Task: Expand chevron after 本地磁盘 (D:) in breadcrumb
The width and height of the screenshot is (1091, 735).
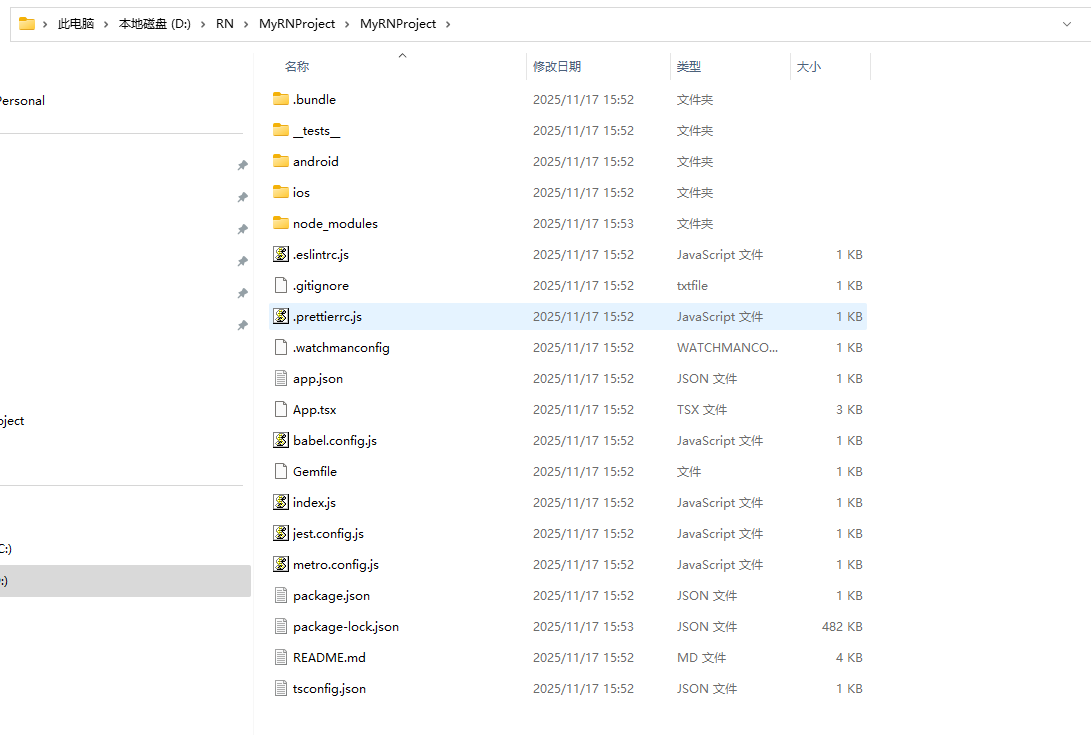Action: pos(202,24)
